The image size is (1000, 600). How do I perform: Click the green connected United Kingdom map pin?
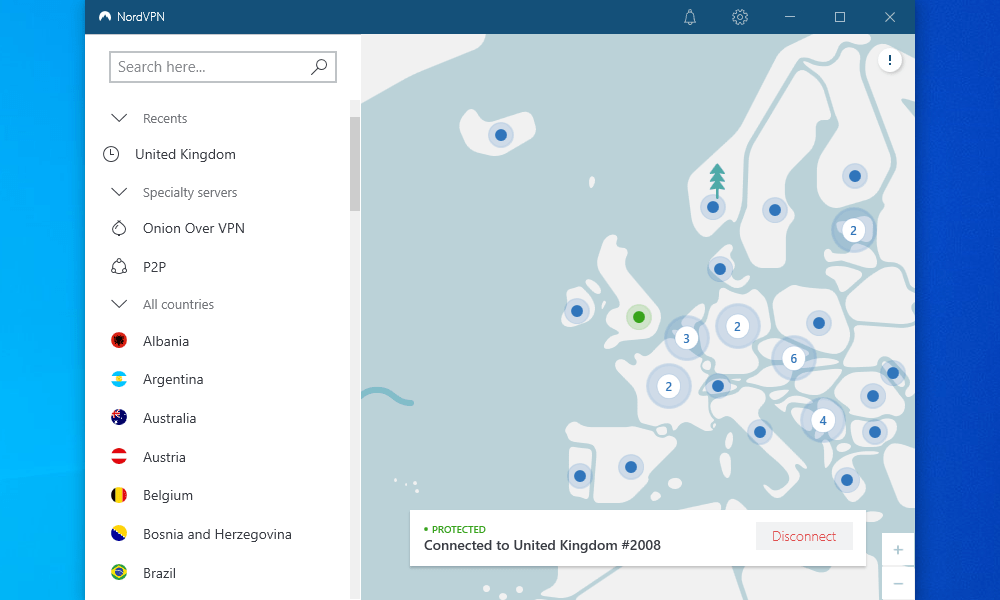coord(638,316)
